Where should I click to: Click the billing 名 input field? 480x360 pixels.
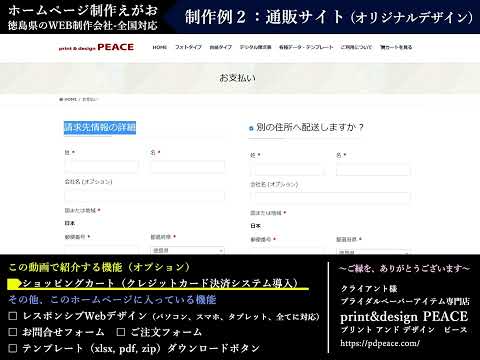click(x=188, y=166)
